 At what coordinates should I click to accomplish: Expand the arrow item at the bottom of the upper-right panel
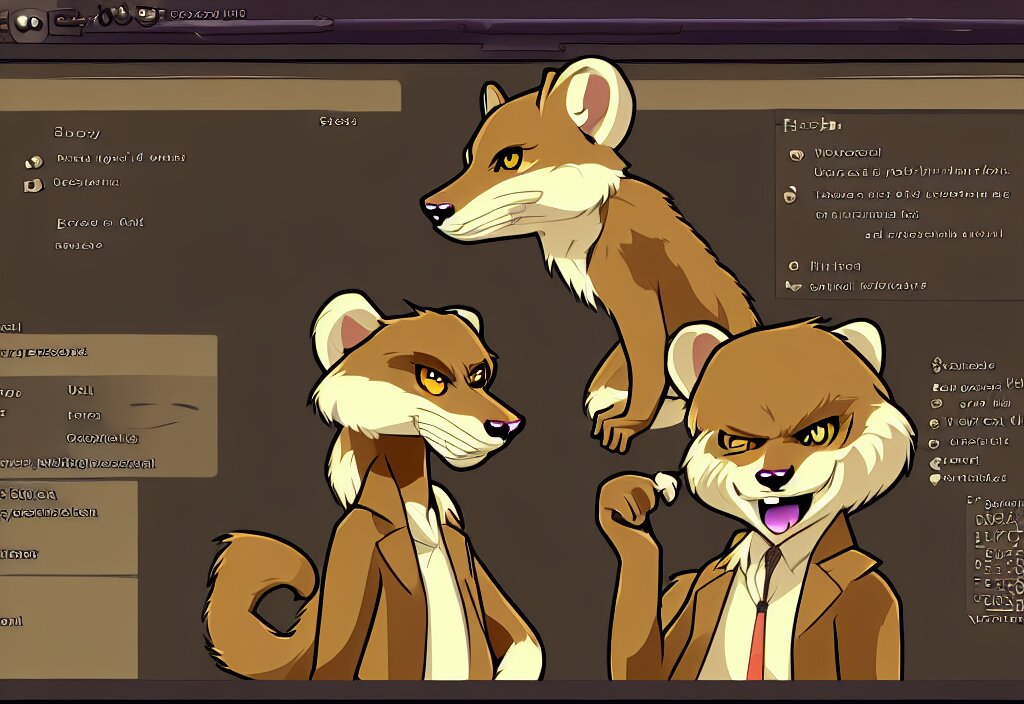[x=794, y=287]
